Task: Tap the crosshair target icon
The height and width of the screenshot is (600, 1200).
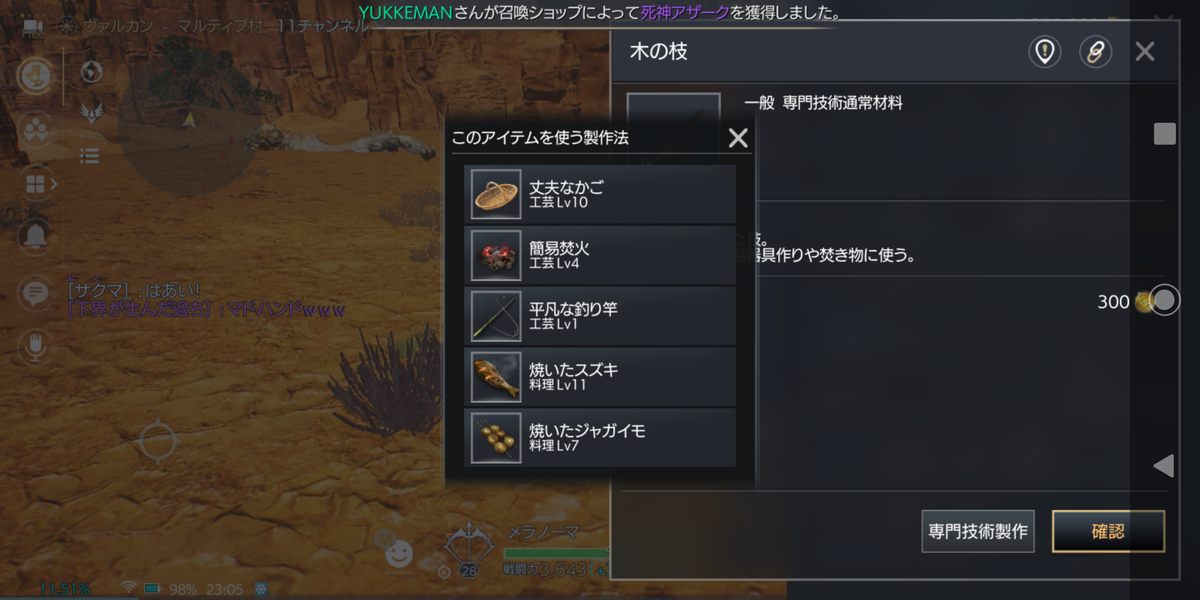Action: point(156,441)
